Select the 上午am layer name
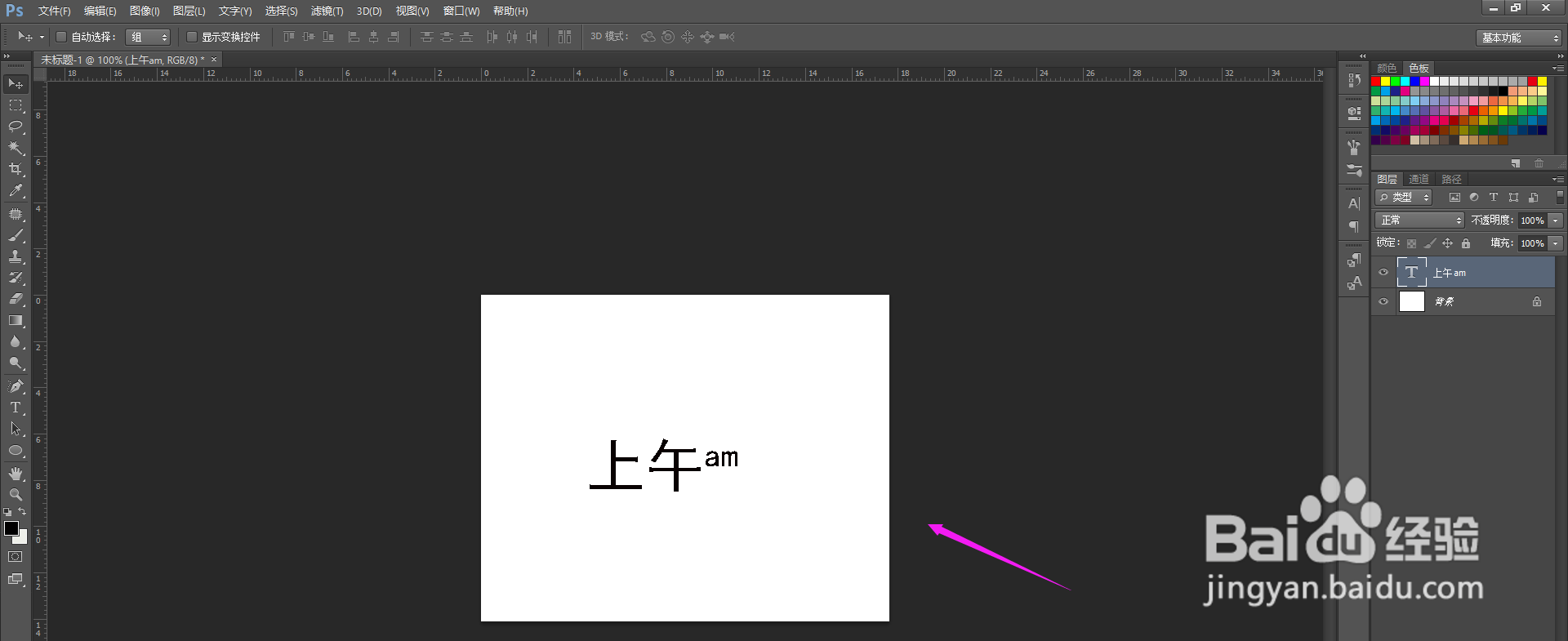The height and width of the screenshot is (641, 1568). point(1450,273)
